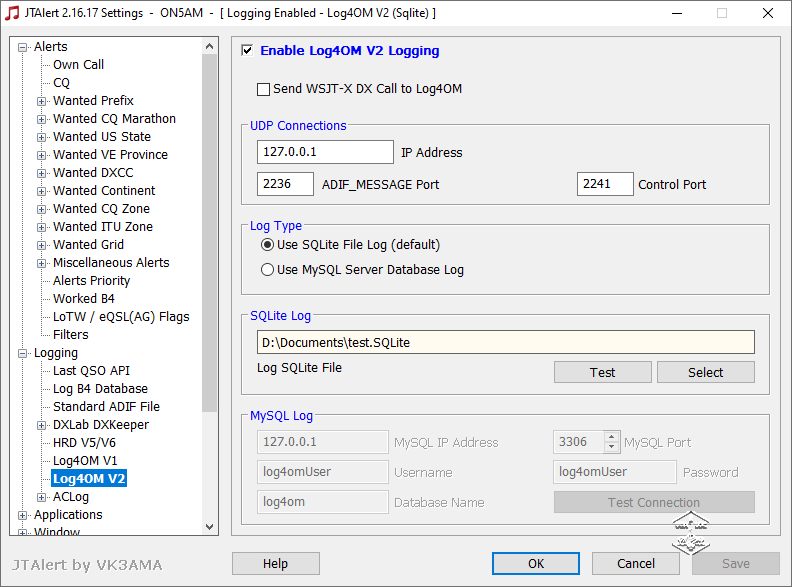The width and height of the screenshot is (792, 587).
Task: Click the Control Port field
Action: [605, 184]
